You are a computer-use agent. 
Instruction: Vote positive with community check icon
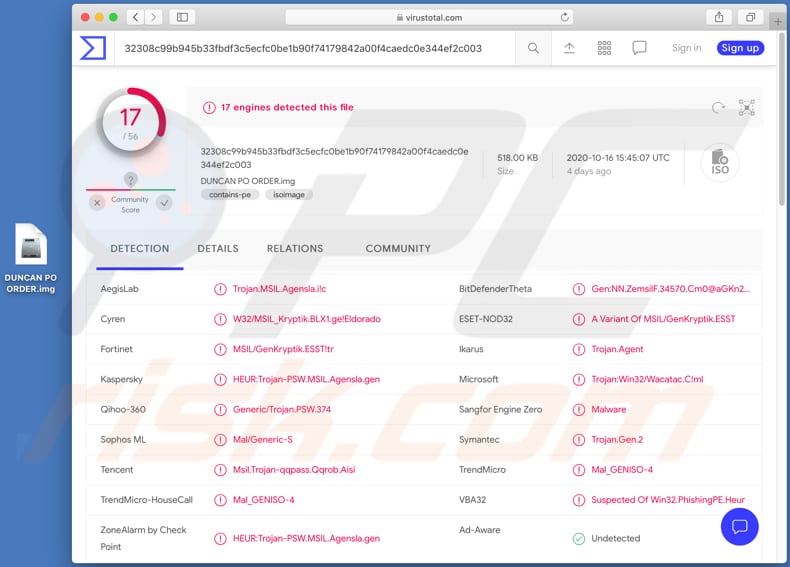[164, 203]
